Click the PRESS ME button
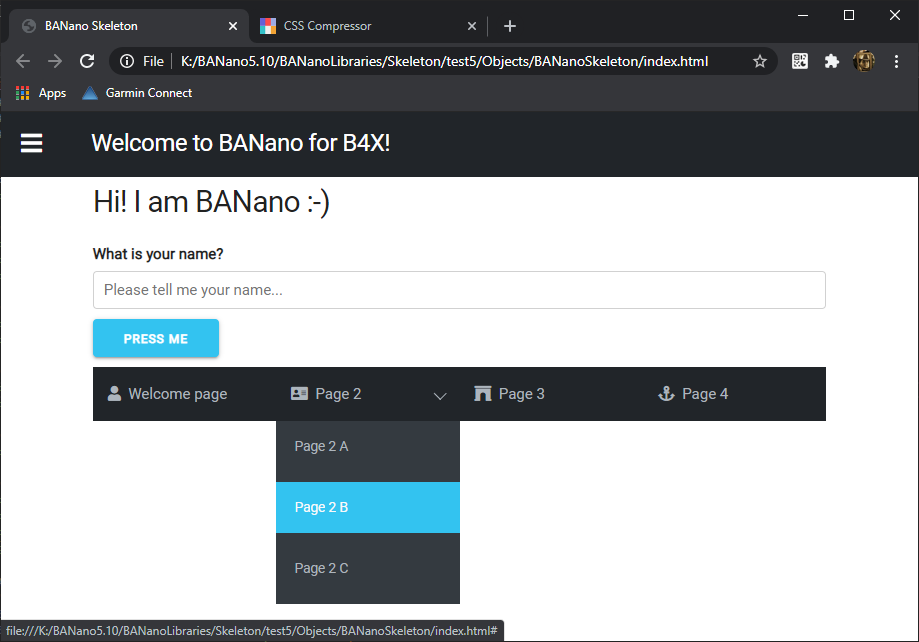The image size is (919, 642). click(156, 338)
